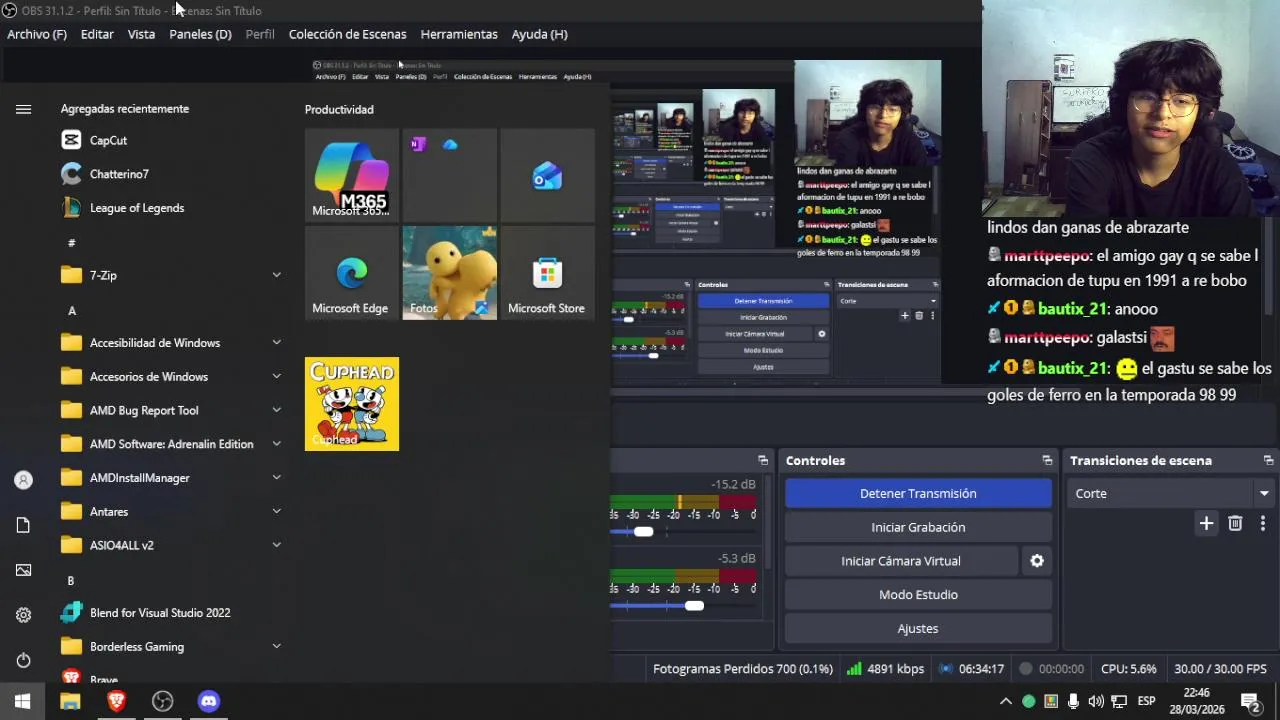Image resolution: width=1280 pixels, height=720 pixels.
Task: Launch the Microsoft Edge tile
Action: (351, 273)
